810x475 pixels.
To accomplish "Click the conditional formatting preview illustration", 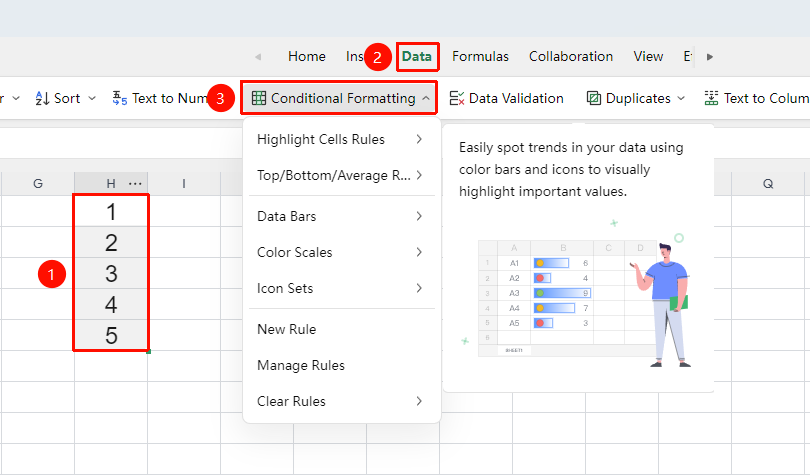I will (576, 295).
